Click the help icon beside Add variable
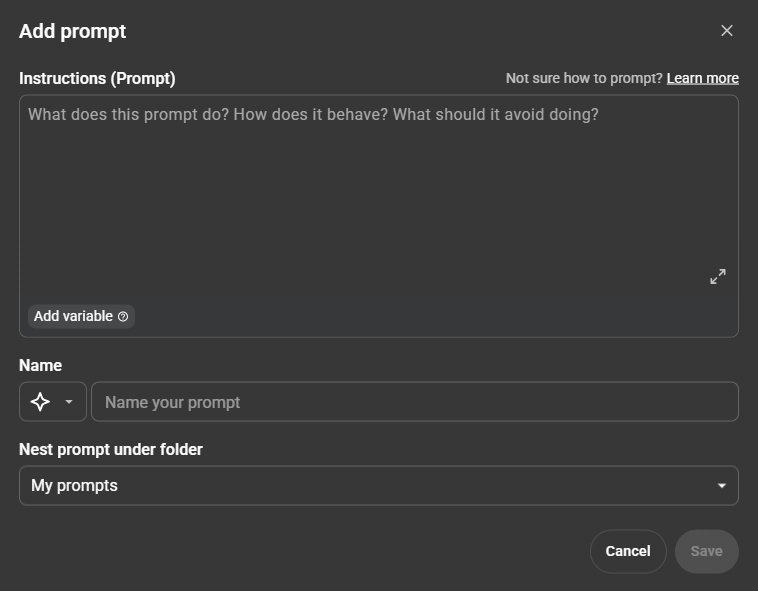 [123, 317]
